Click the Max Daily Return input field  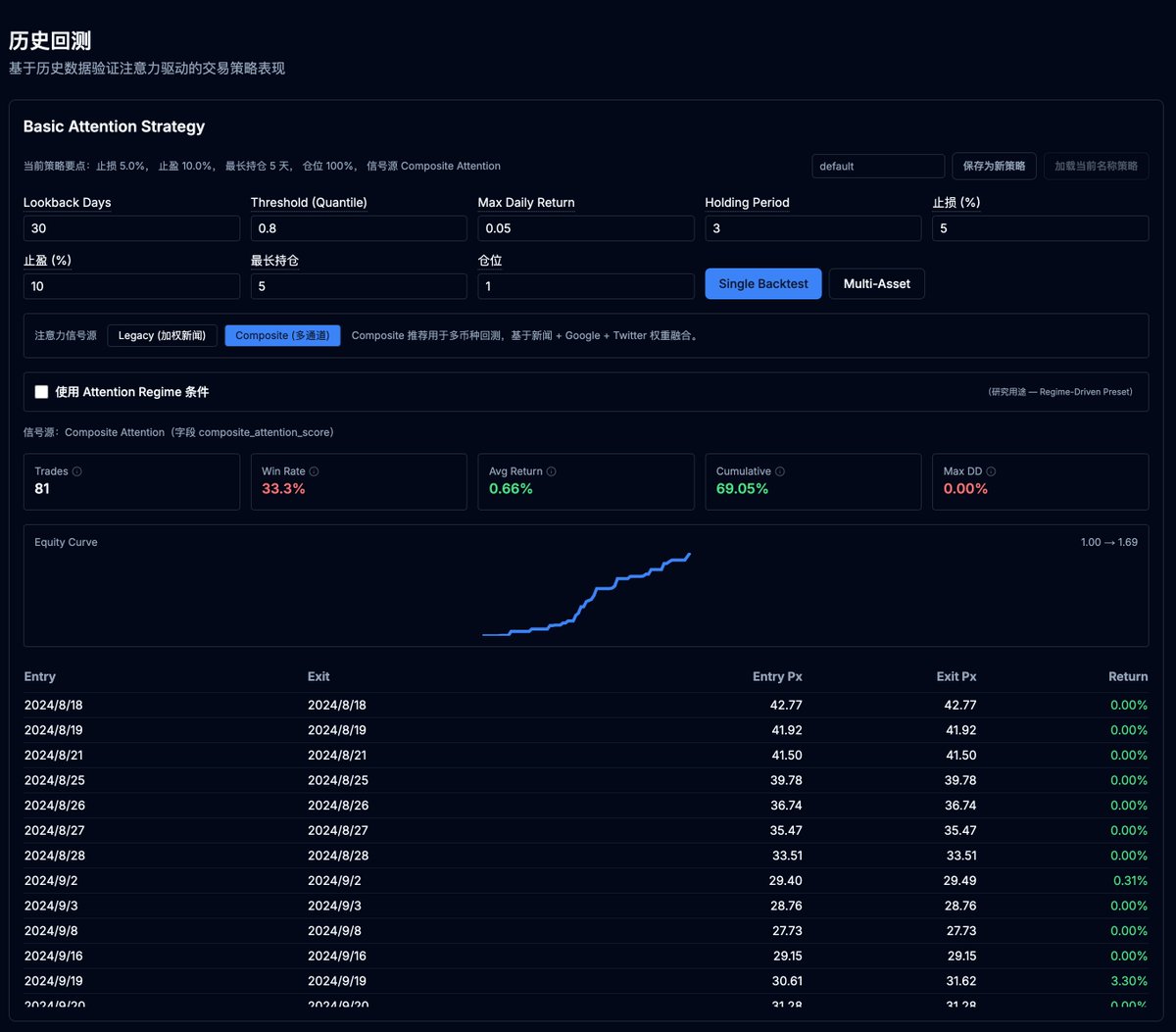(586, 228)
